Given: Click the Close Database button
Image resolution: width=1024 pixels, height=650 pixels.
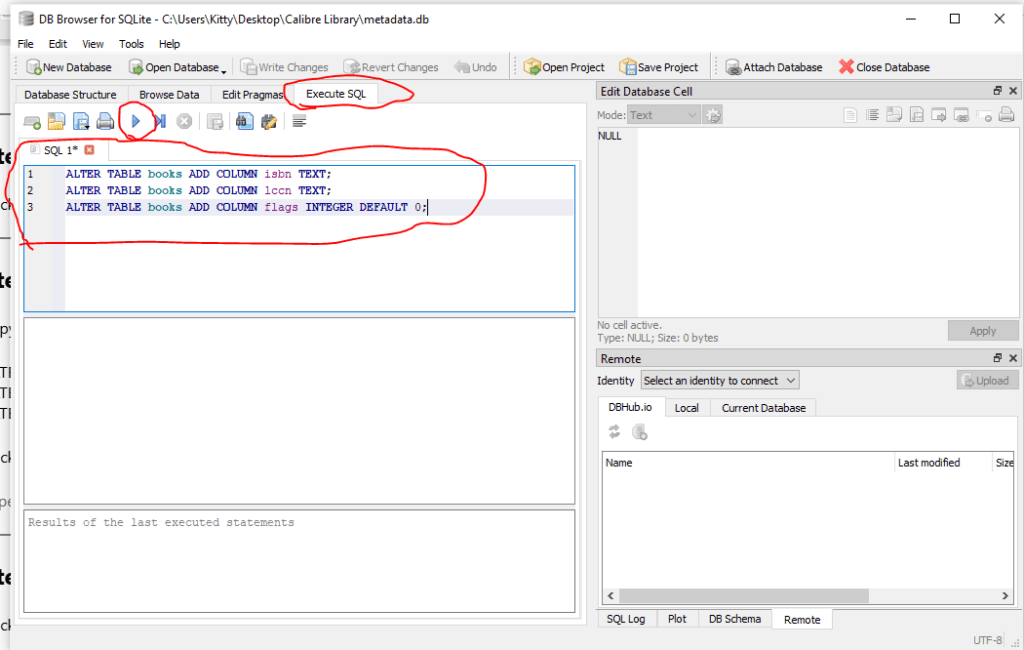Looking at the screenshot, I should (884, 67).
